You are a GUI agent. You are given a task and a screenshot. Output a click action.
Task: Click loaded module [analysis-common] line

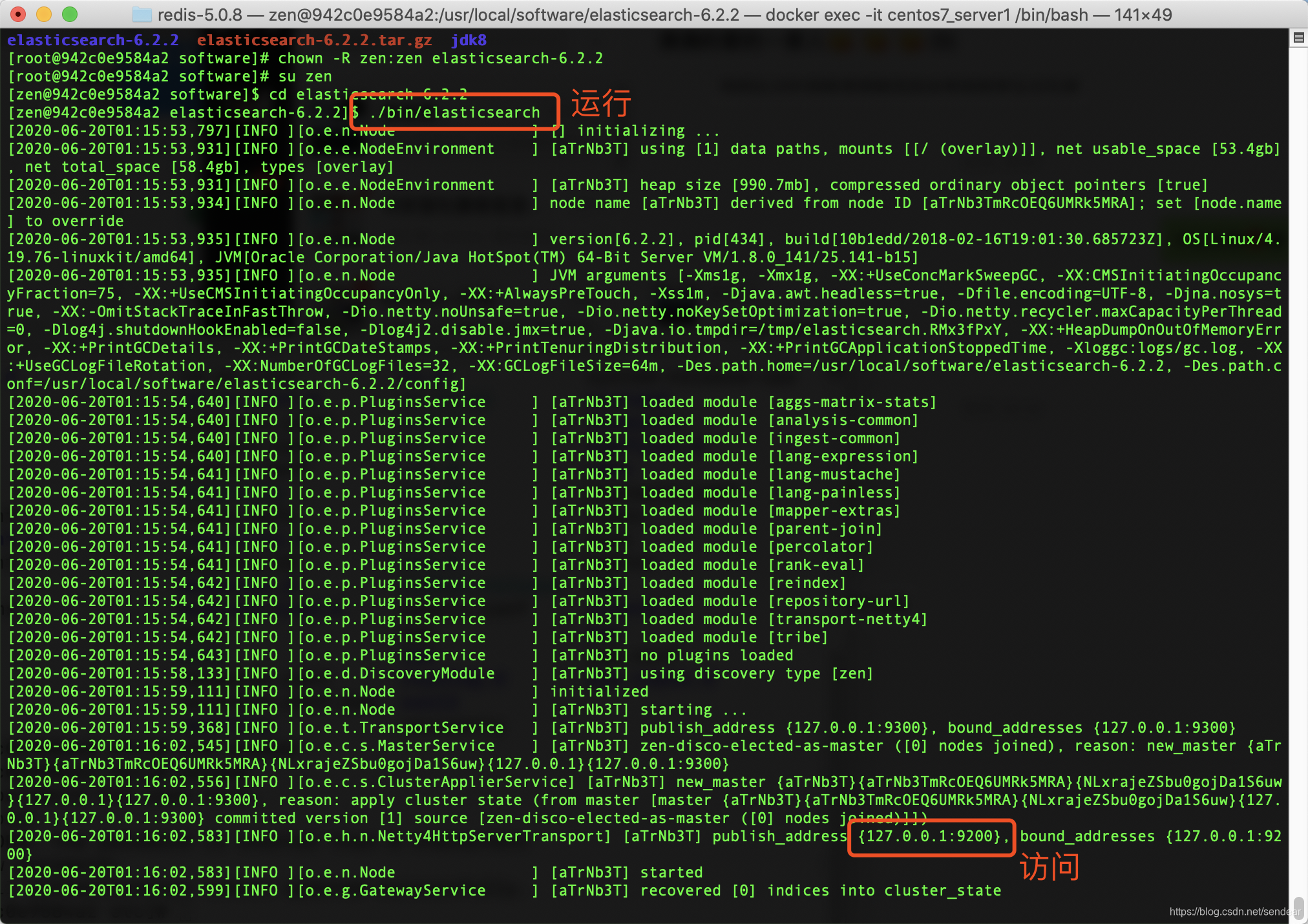point(463,420)
